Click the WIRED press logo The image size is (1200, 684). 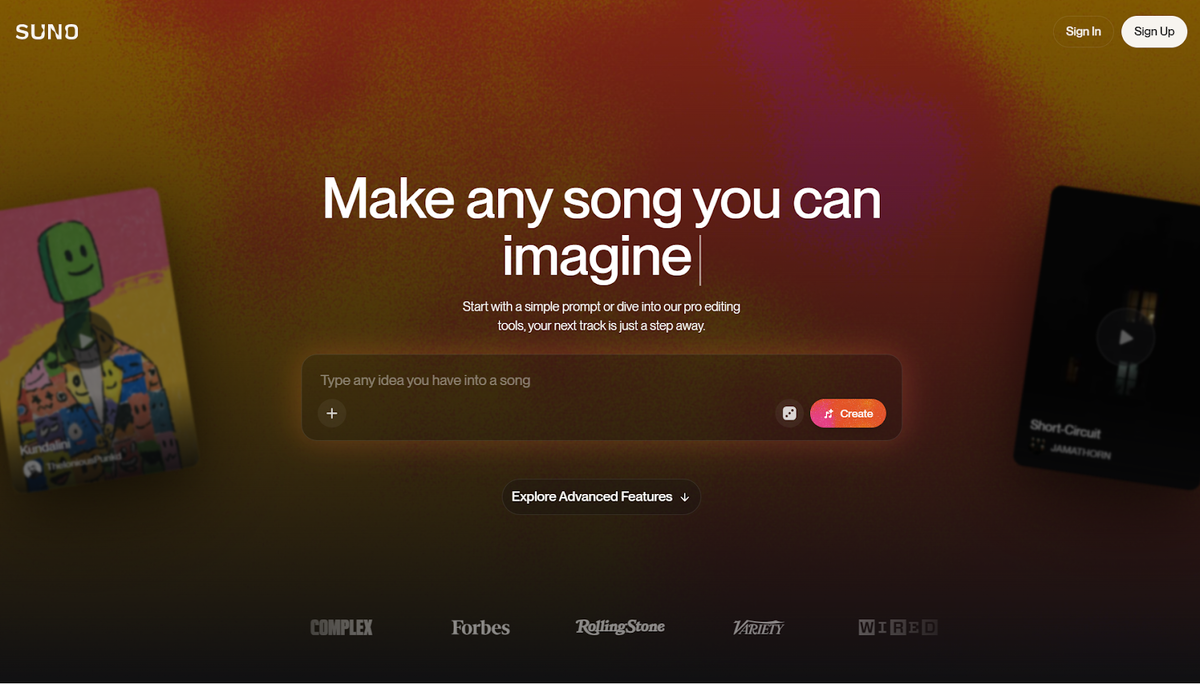tap(898, 628)
